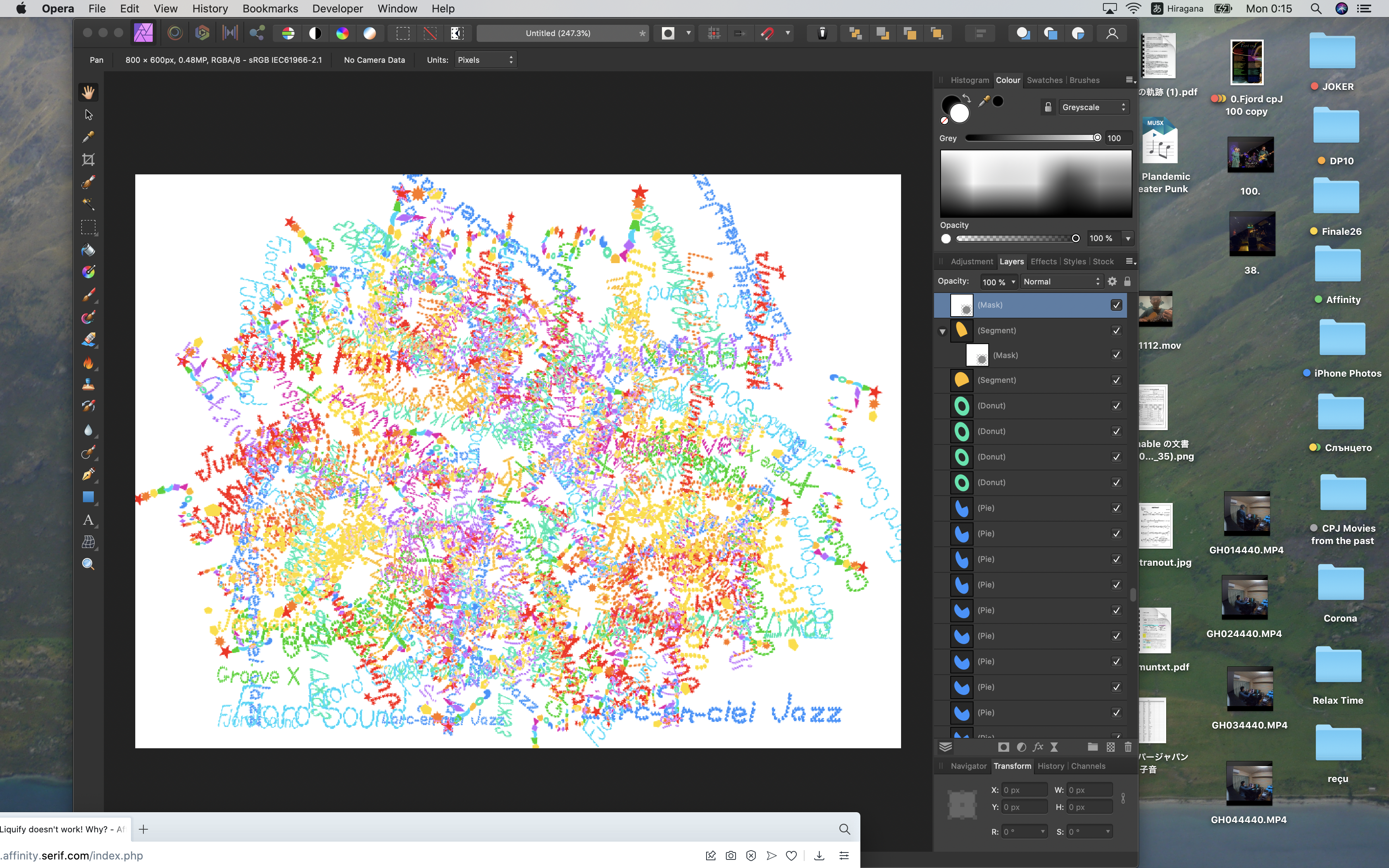Adjust the Grey slider

[1034, 138]
